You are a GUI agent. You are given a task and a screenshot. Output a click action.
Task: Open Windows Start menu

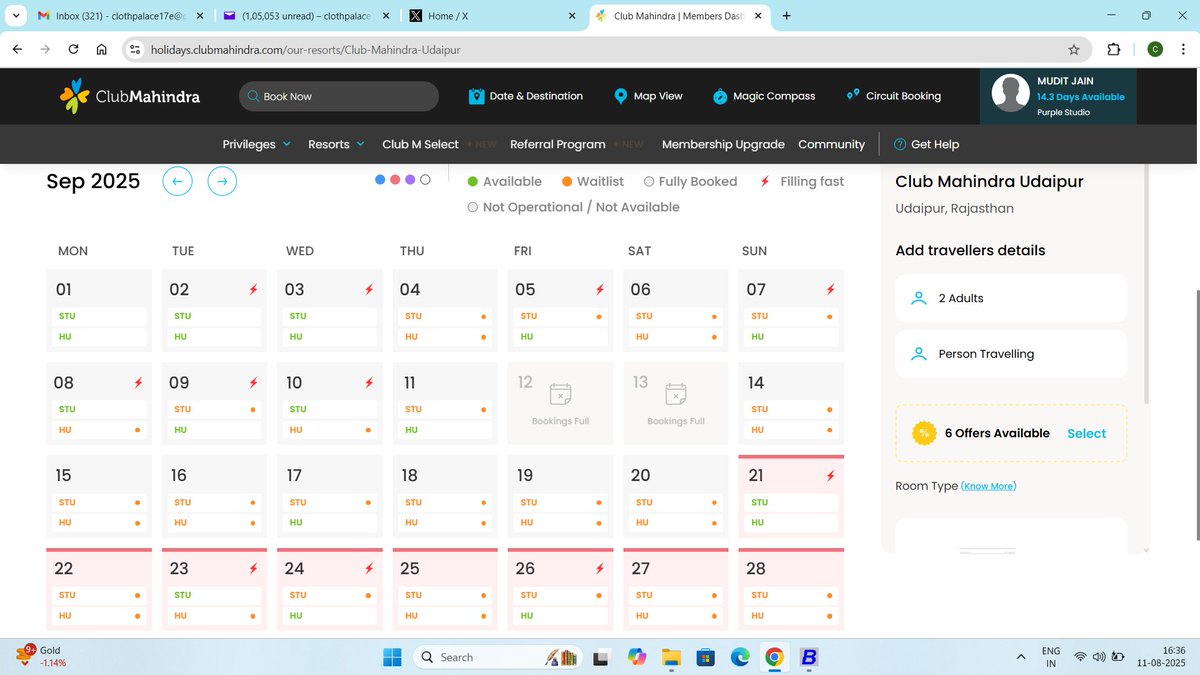click(x=392, y=657)
